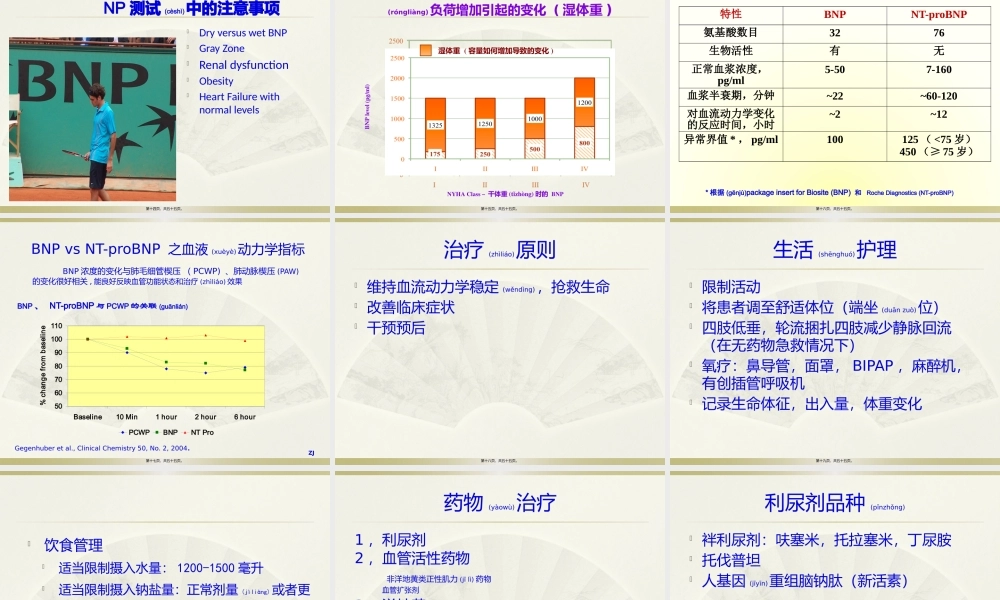Viewport: 1000px width, 600px height.
Task: Select the NYHA Class axis label on bar chart
Action: pos(505,192)
